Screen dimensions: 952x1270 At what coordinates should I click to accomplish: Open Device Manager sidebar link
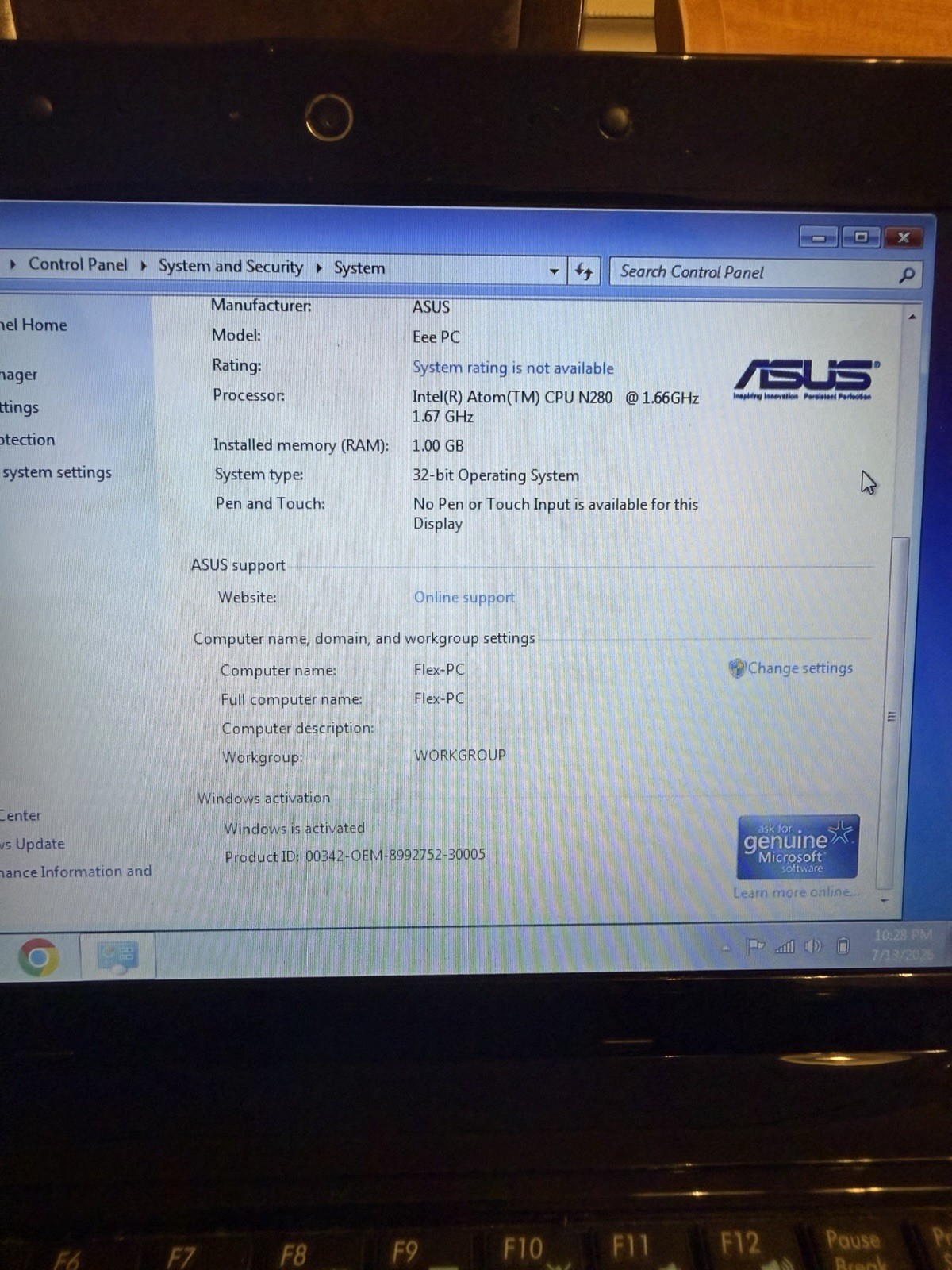(18, 374)
